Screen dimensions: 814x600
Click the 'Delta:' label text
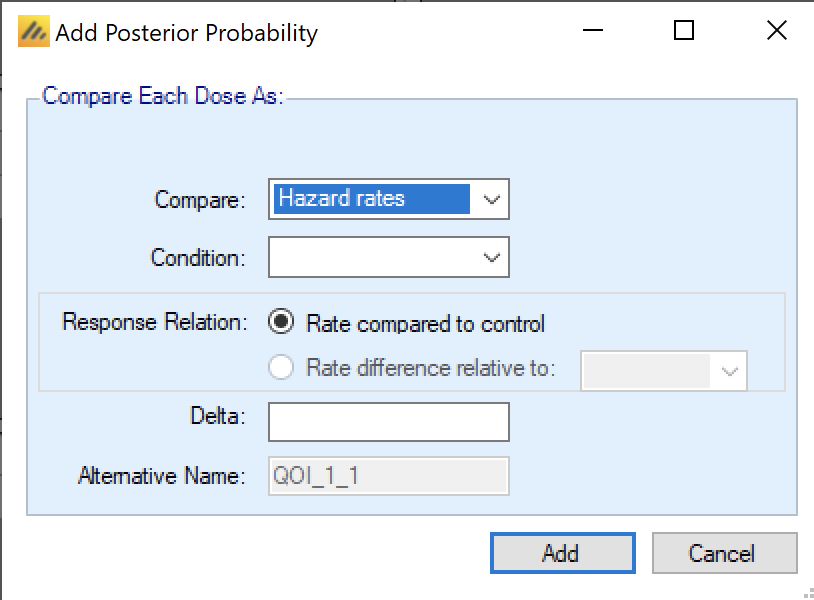tap(215, 416)
